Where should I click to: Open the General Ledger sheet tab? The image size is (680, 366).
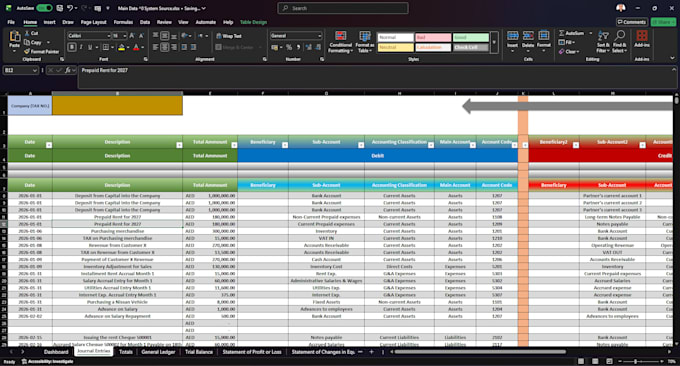pos(158,352)
